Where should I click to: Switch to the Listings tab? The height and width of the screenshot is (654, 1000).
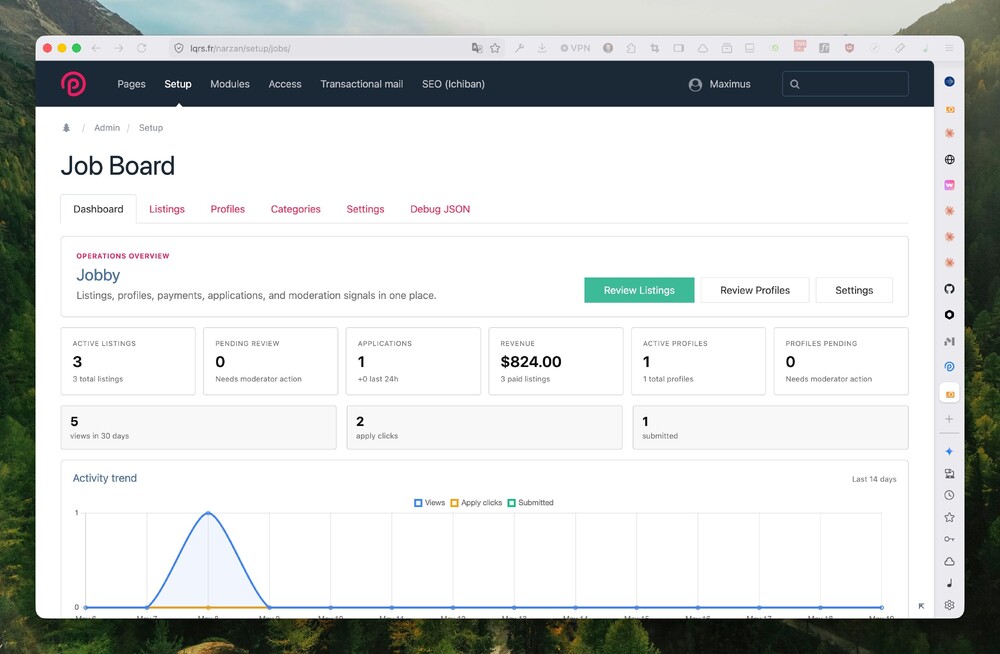[167, 209]
